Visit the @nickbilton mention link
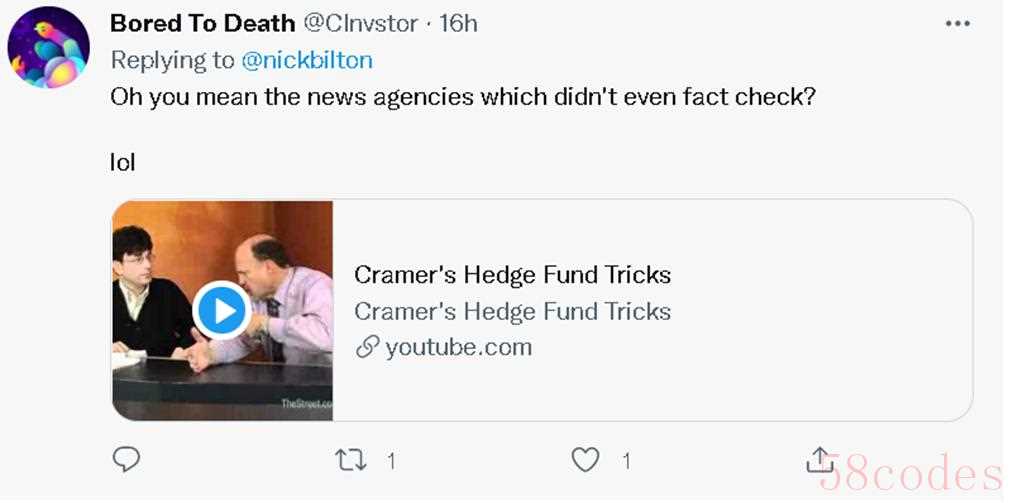Image resolution: width=1018 pixels, height=503 pixels. pyautogui.click(x=307, y=60)
